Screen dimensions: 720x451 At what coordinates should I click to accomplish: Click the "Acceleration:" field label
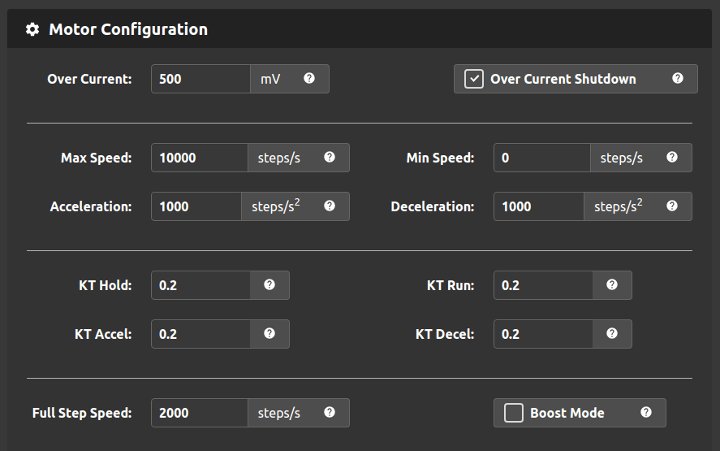[91, 207]
